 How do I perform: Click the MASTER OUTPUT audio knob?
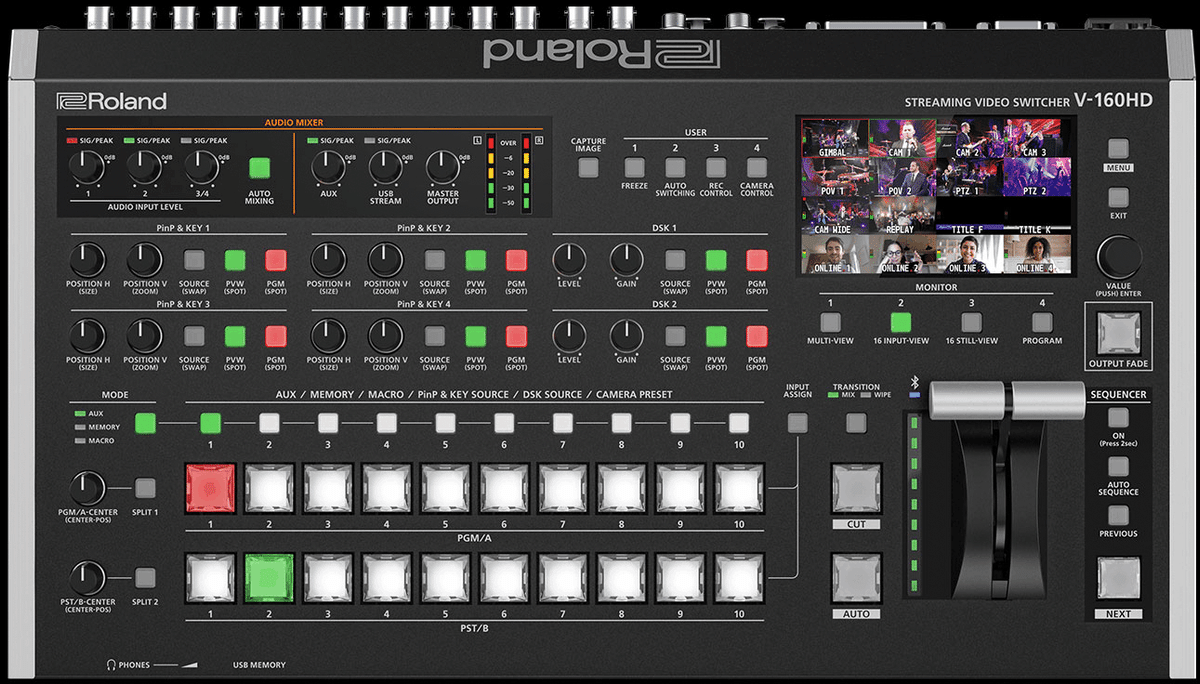[443, 168]
